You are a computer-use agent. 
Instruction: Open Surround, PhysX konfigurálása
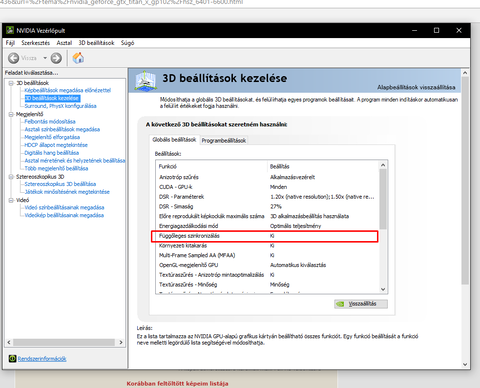click(60, 106)
